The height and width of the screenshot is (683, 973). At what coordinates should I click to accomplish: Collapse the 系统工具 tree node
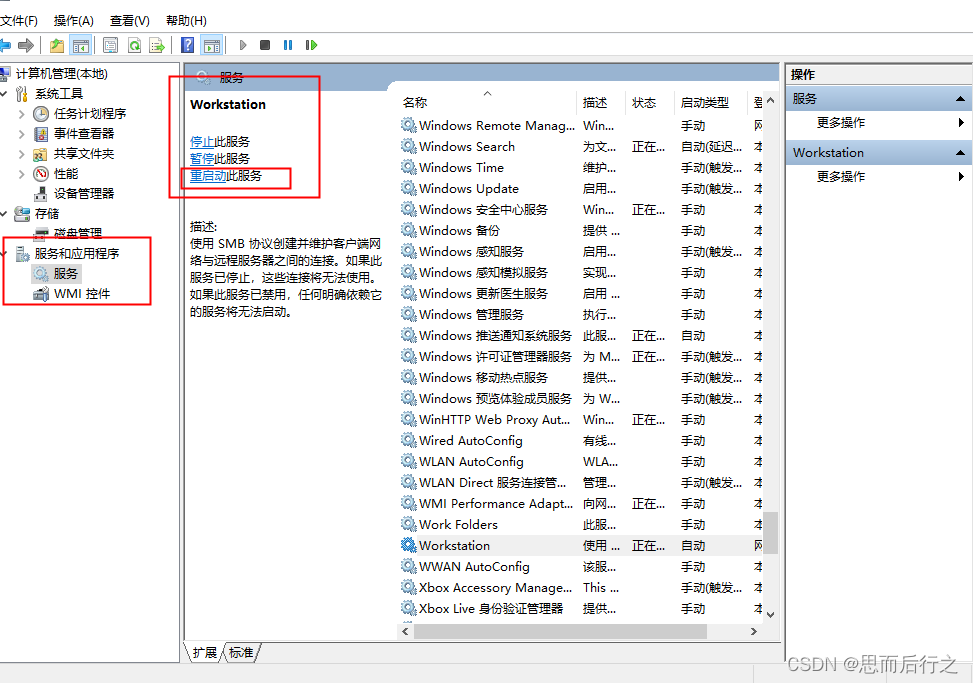(4, 94)
